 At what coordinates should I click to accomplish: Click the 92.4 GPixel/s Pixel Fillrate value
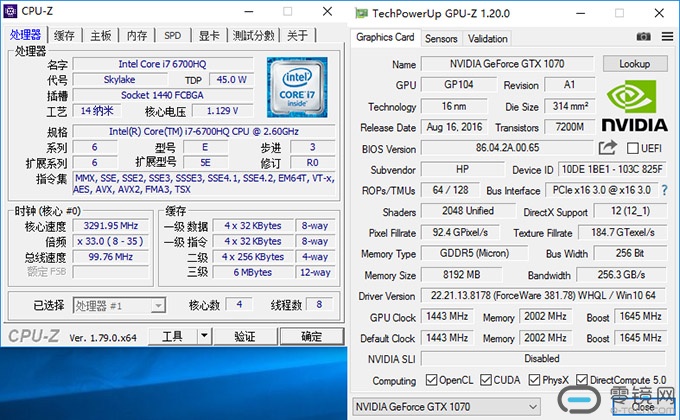coord(460,233)
